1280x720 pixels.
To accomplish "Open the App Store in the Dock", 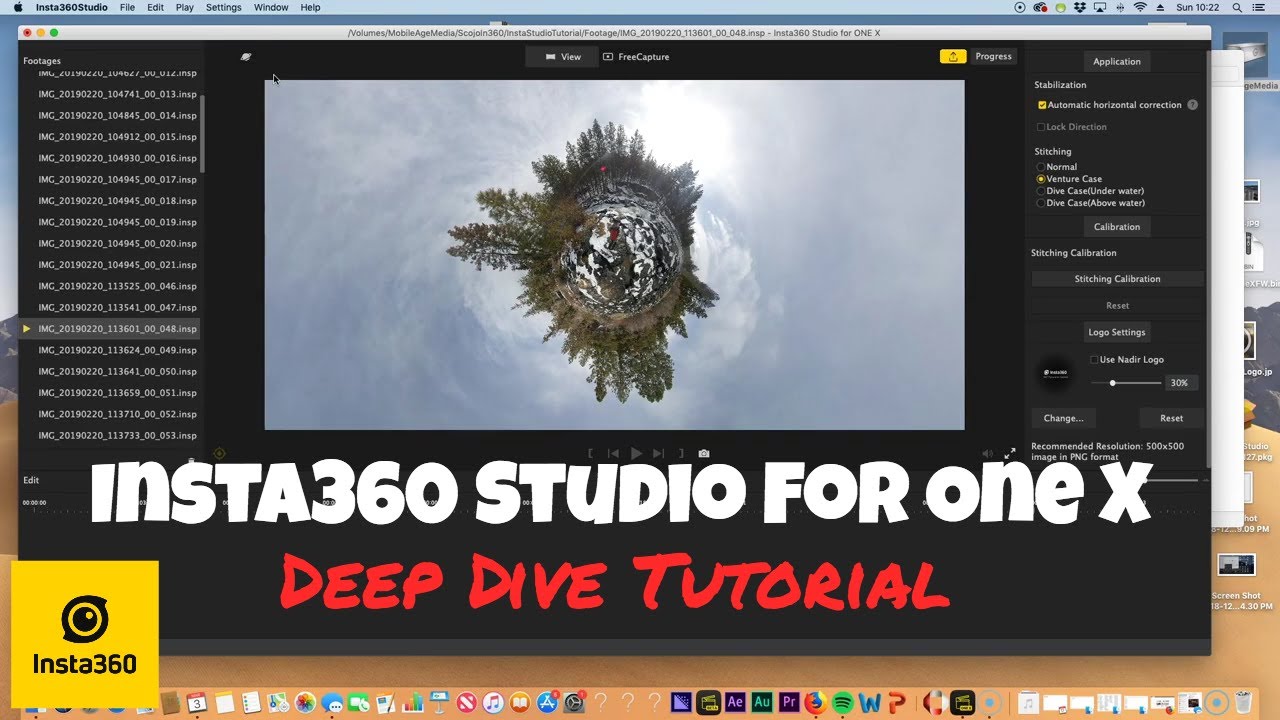I will [x=547, y=702].
